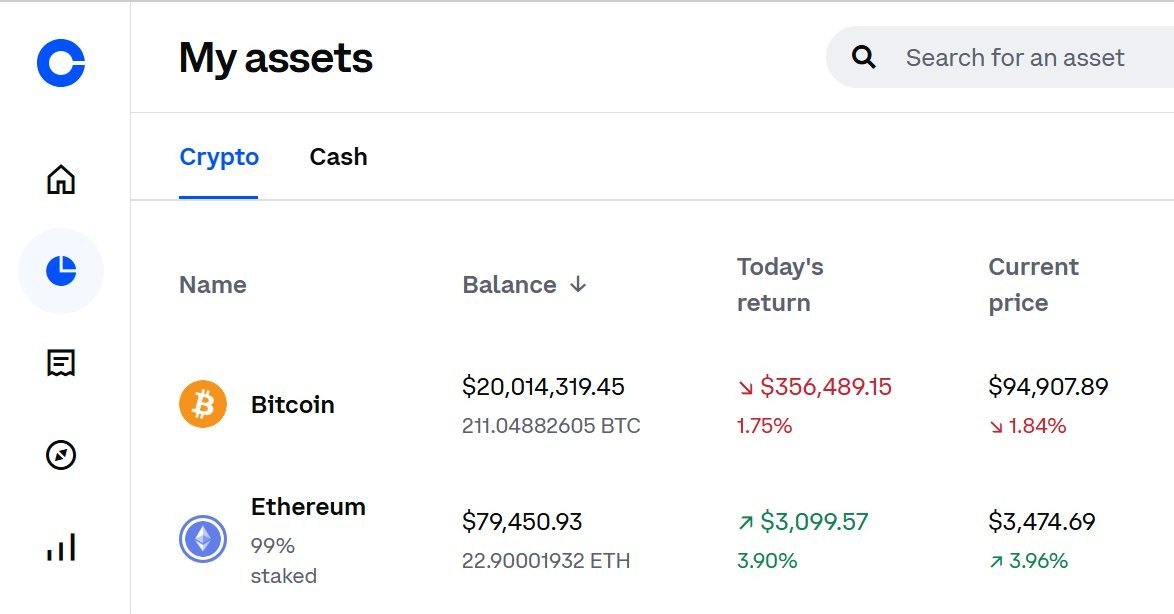Open the transactions receipt icon
Viewport: 1174px width, 614px height.
point(62,363)
